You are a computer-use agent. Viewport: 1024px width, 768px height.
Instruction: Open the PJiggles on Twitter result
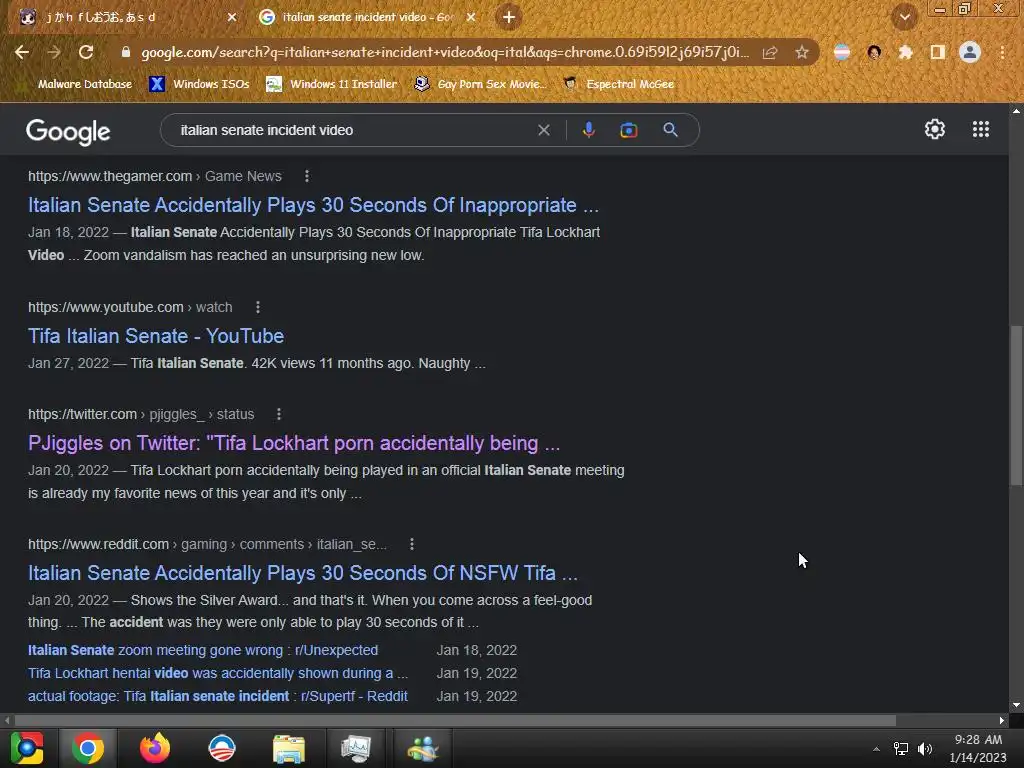click(294, 443)
